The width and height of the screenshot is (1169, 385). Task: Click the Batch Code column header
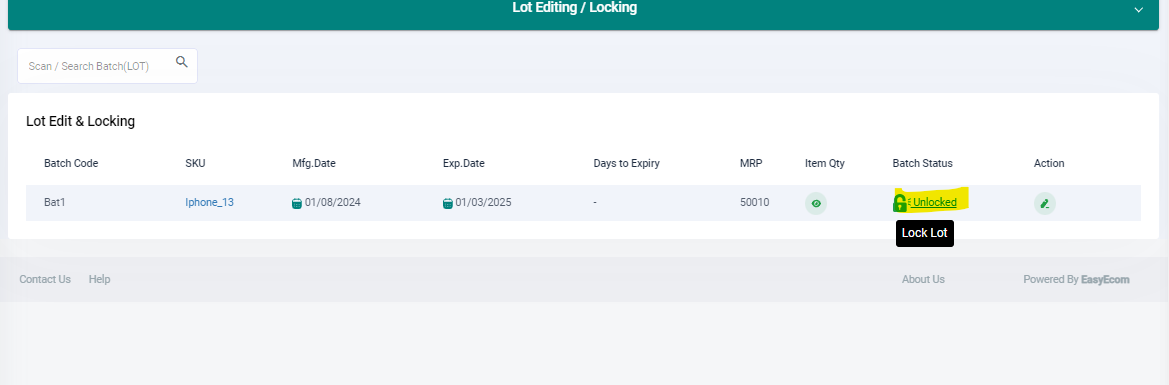(x=71, y=163)
